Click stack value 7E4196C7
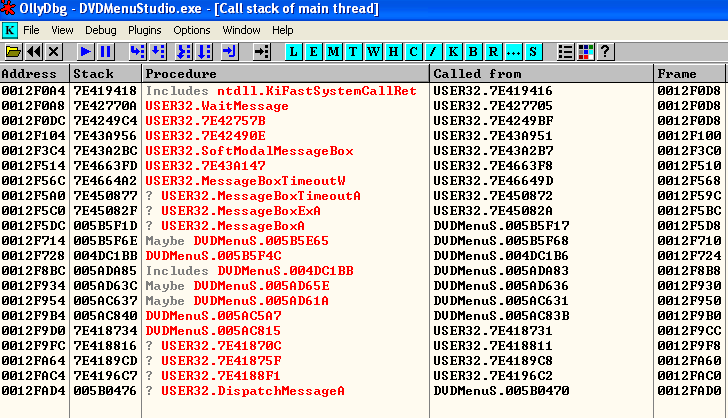Image resolution: width=728 pixels, height=418 pixels. (x=105, y=376)
